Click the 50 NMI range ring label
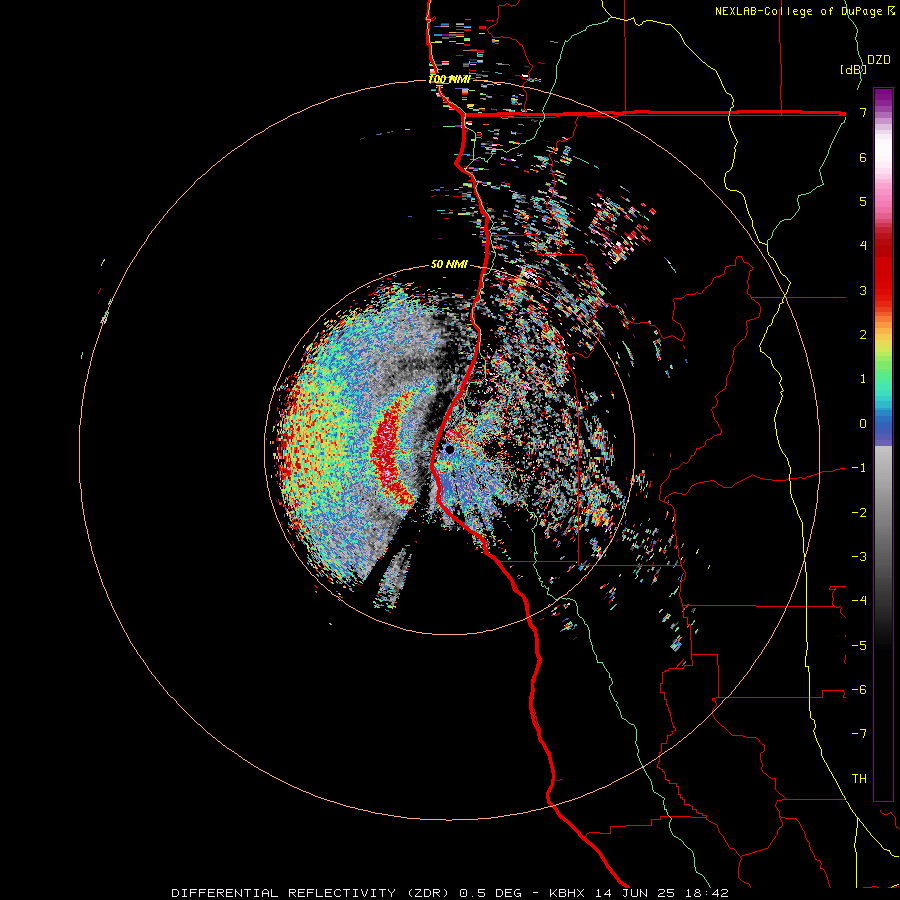 tap(449, 264)
